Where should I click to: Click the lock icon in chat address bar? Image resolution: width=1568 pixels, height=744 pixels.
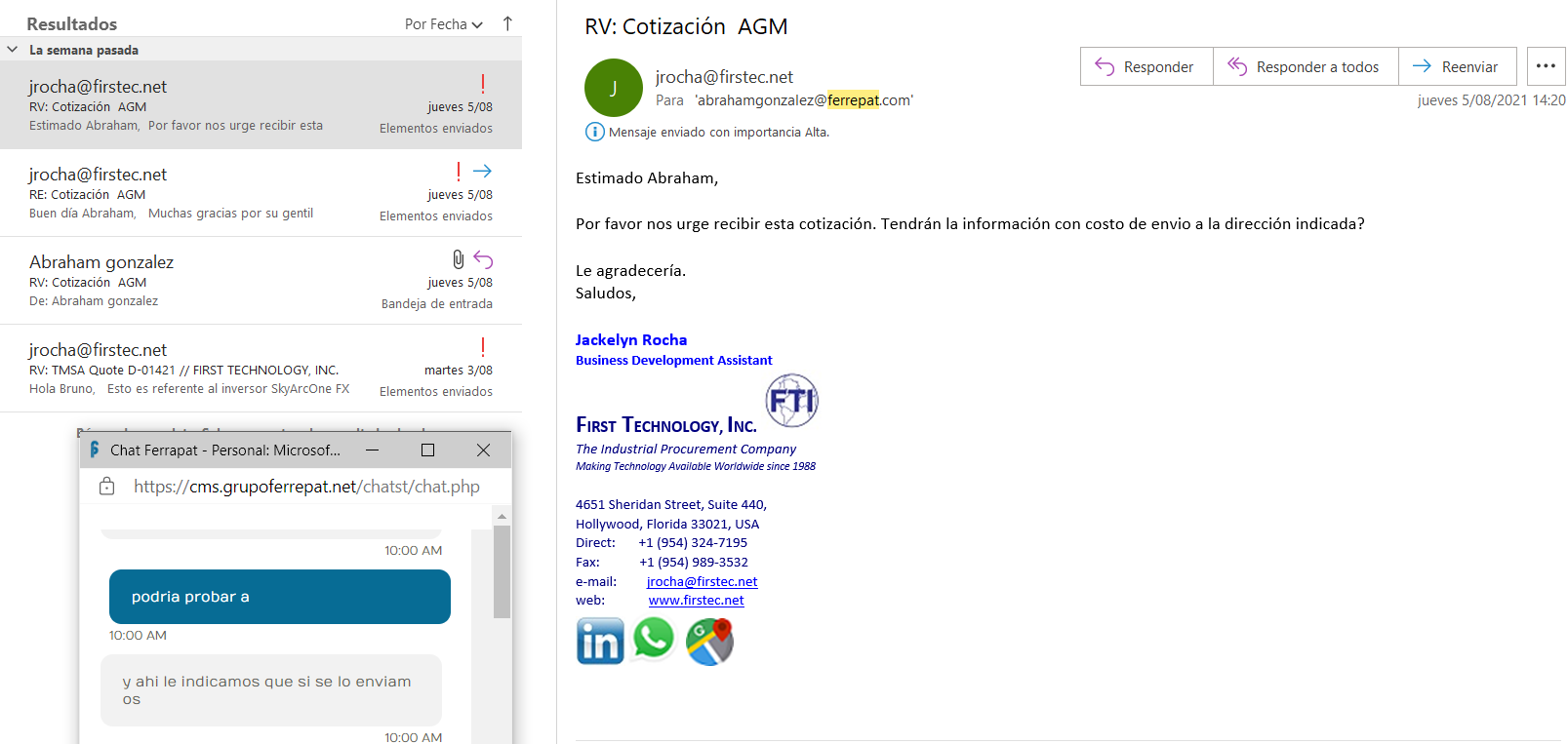click(107, 486)
